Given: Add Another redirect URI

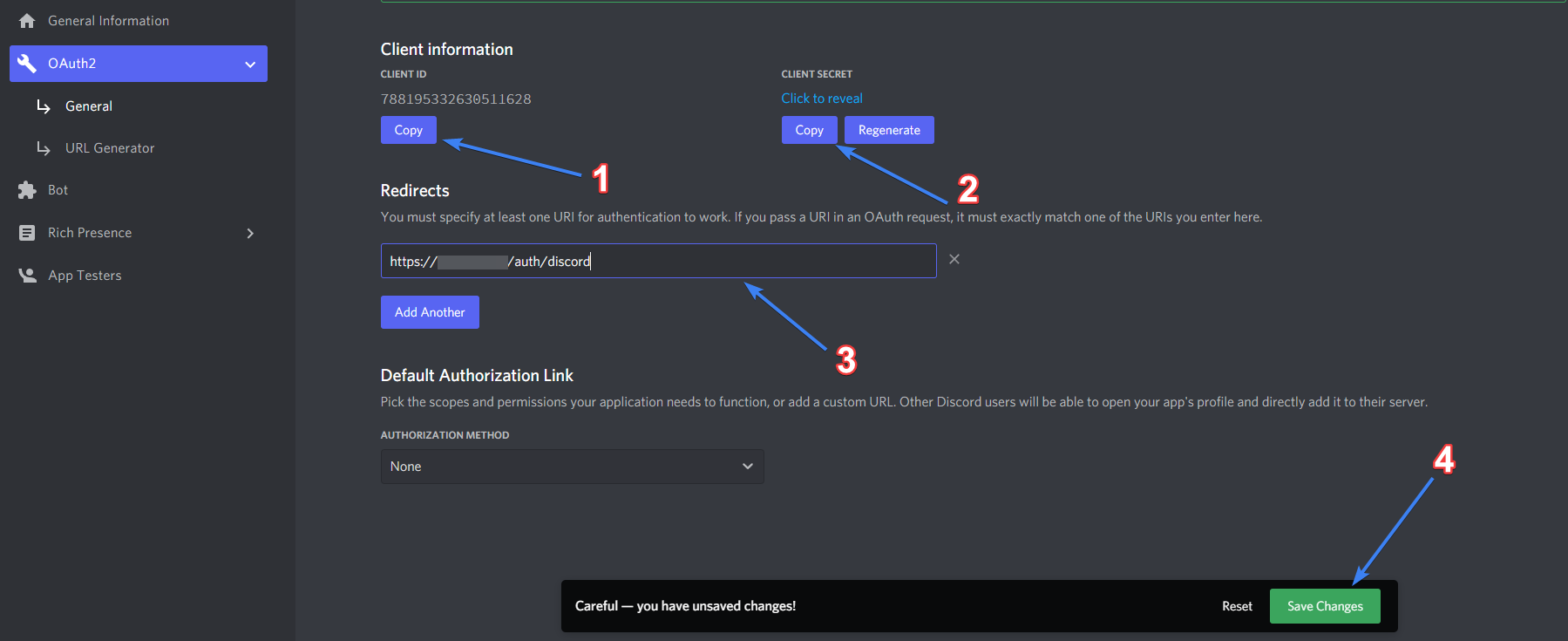Looking at the screenshot, I should [430, 312].
